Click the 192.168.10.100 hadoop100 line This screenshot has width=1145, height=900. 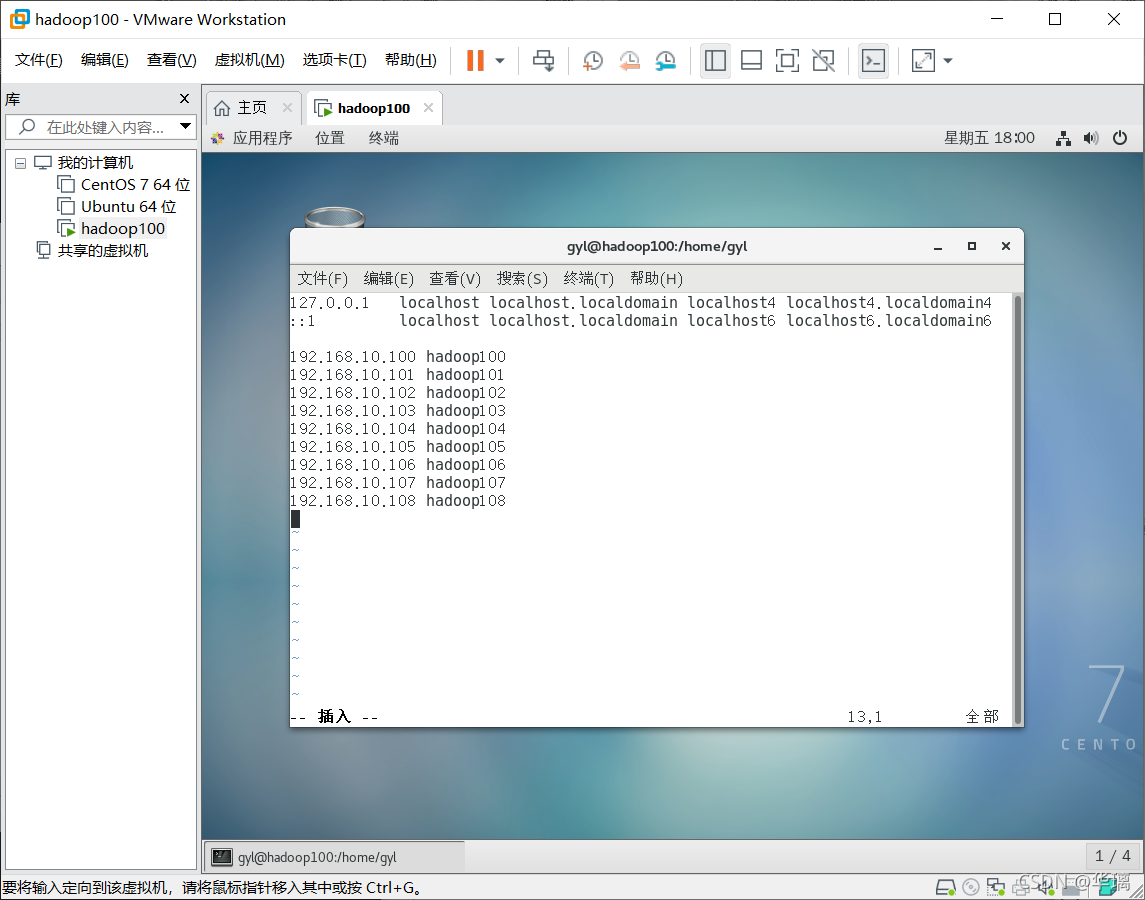click(398, 356)
